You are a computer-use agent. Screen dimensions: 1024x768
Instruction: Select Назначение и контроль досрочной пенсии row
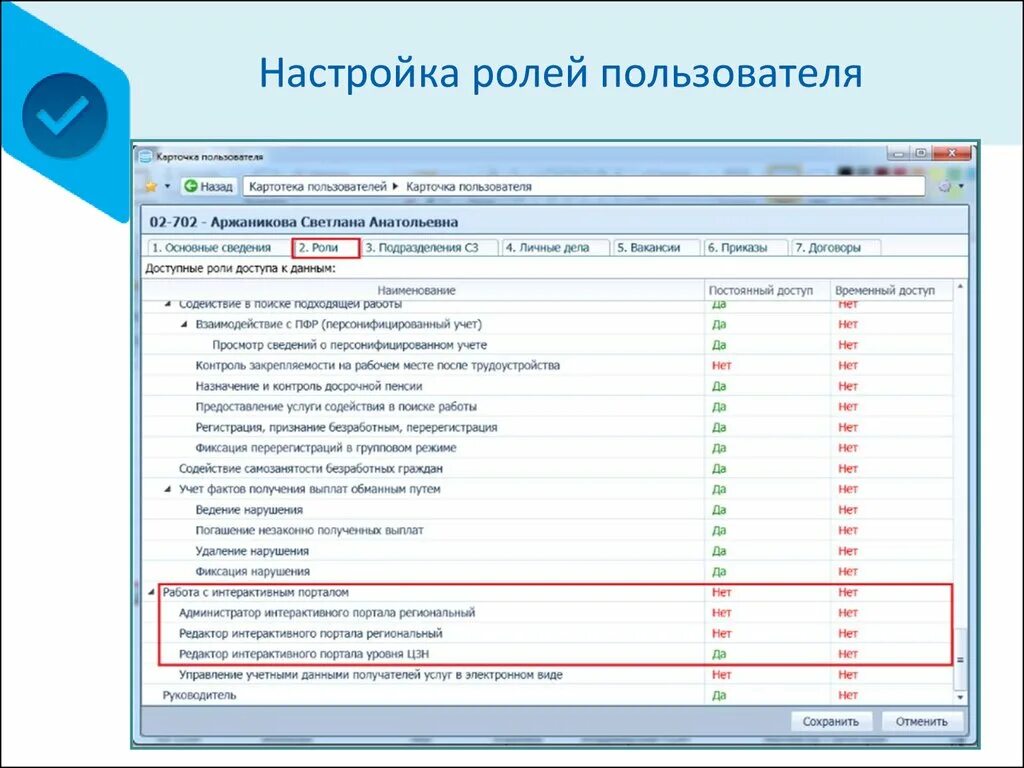pyautogui.click(x=547, y=386)
